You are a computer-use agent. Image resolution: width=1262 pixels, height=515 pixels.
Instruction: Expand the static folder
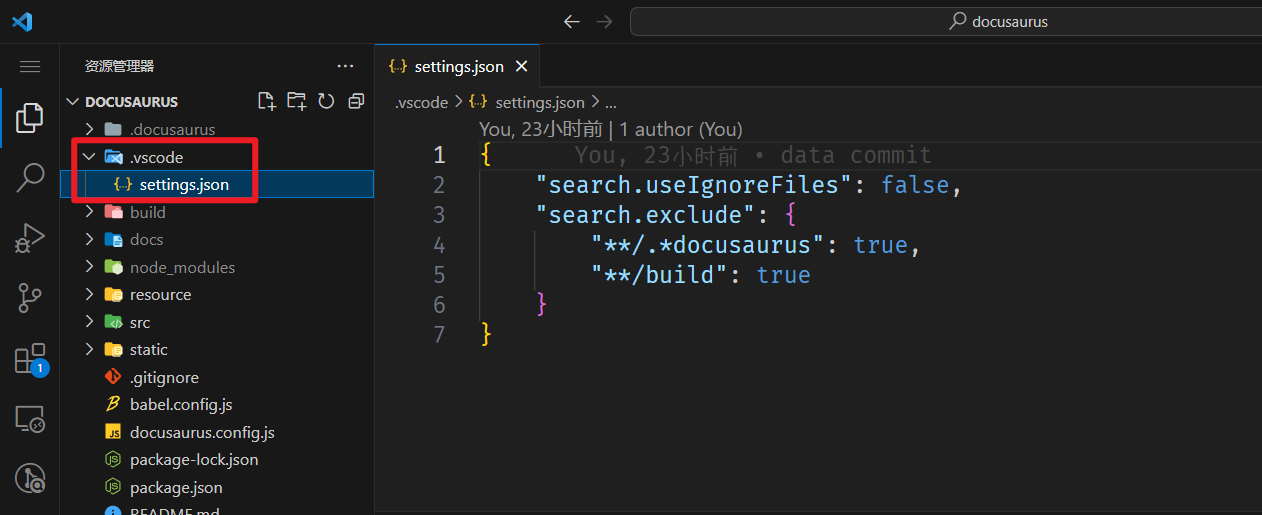(x=89, y=349)
